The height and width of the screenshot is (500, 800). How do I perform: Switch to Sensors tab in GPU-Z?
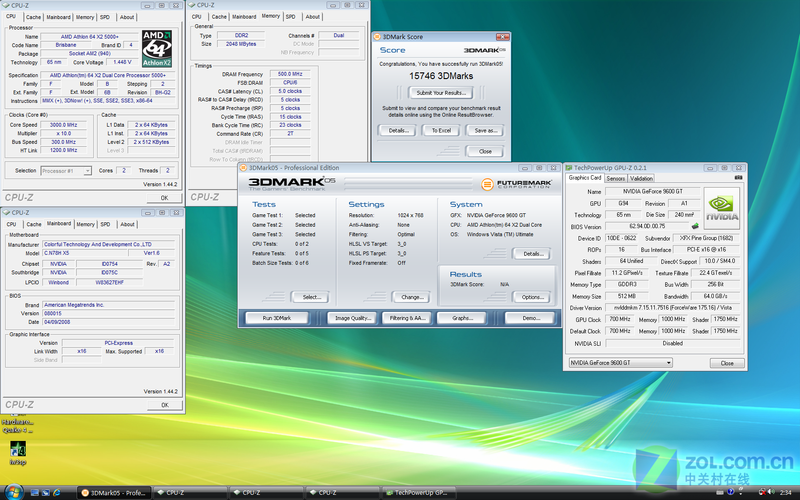pyautogui.click(x=615, y=178)
